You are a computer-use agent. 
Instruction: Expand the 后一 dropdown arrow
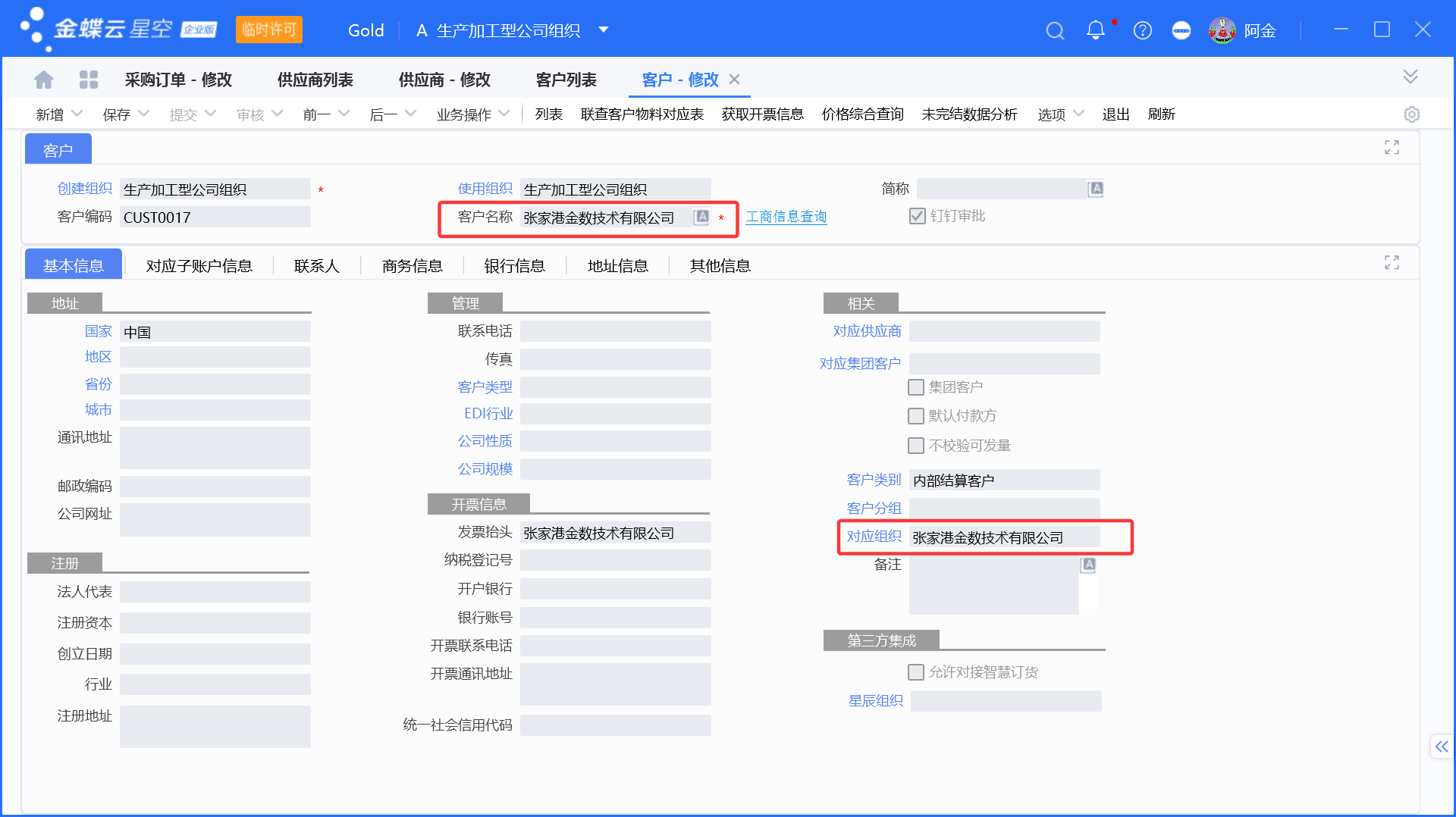410,114
